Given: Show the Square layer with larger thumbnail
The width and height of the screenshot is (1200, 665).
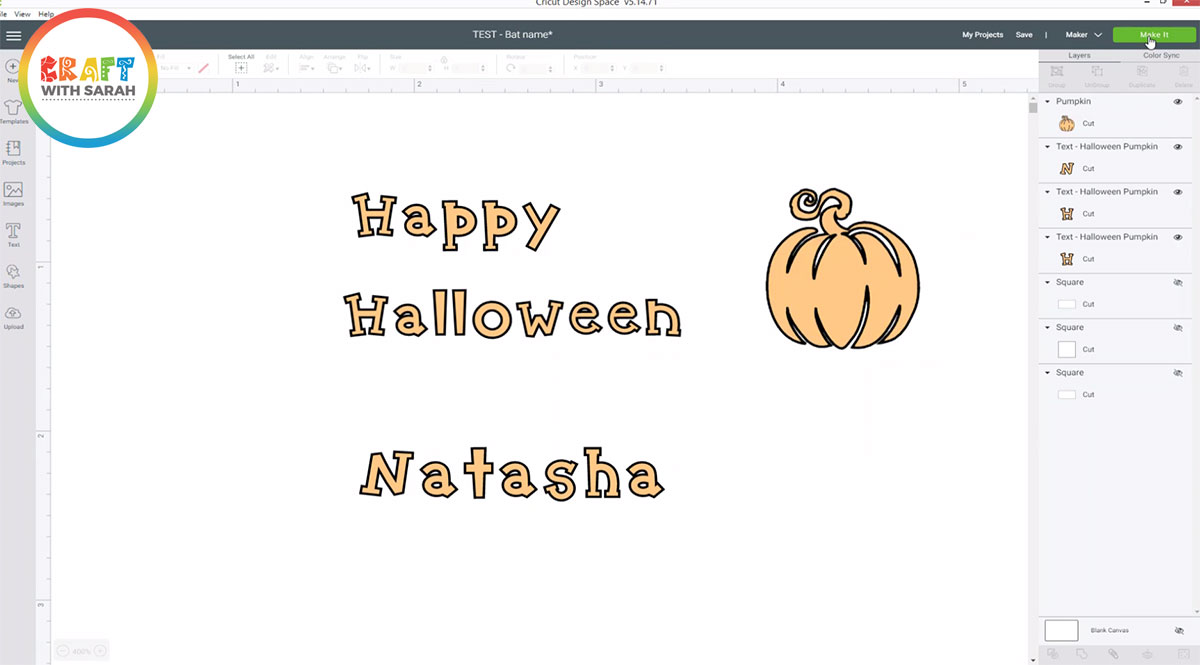Looking at the screenshot, I should point(1178,328).
